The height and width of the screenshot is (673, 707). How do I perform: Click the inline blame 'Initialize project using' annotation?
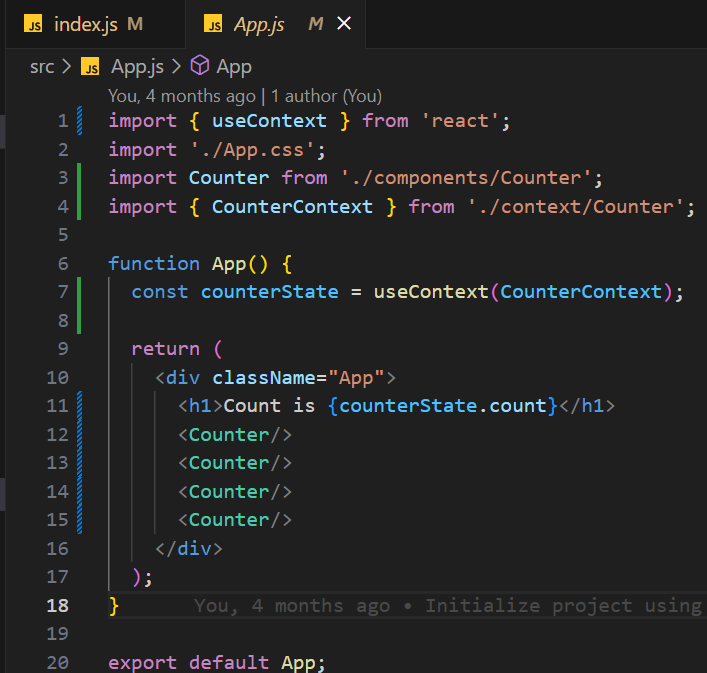tap(563, 605)
